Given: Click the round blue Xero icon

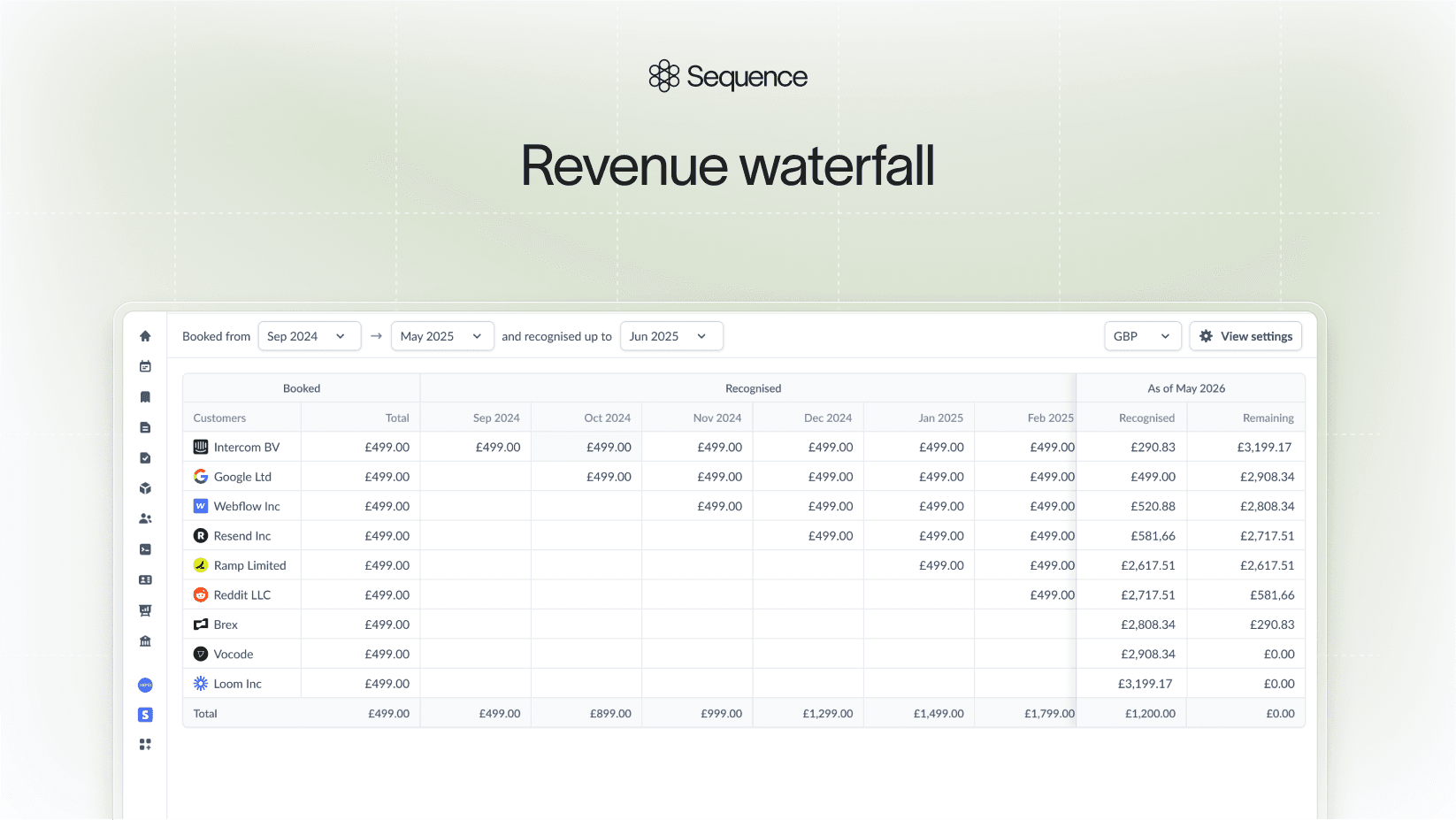Looking at the screenshot, I should pos(145,685).
